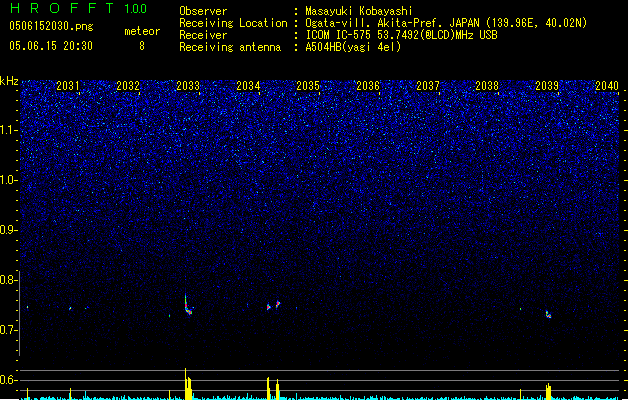
Task: Click the HROFFT program title text
Action: [x=62, y=8]
